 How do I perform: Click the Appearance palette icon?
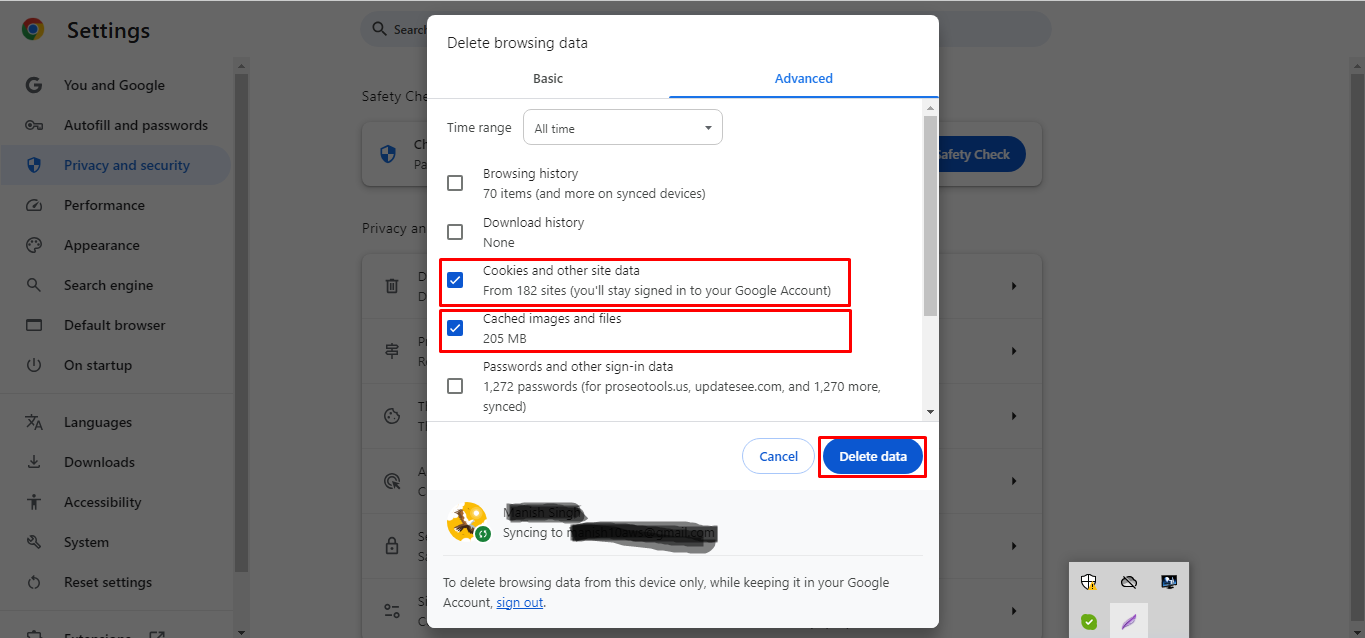click(x=34, y=245)
